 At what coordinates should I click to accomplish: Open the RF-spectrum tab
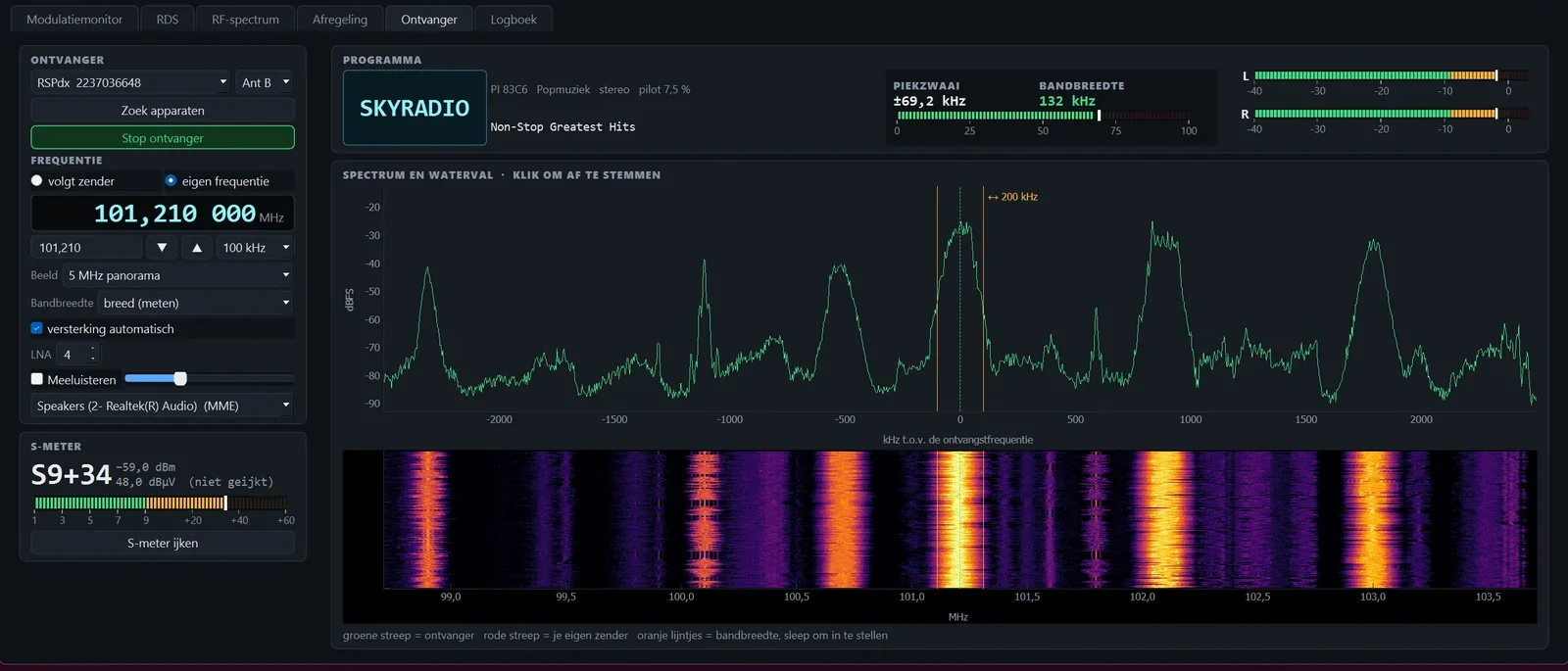(x=245, y=19)
